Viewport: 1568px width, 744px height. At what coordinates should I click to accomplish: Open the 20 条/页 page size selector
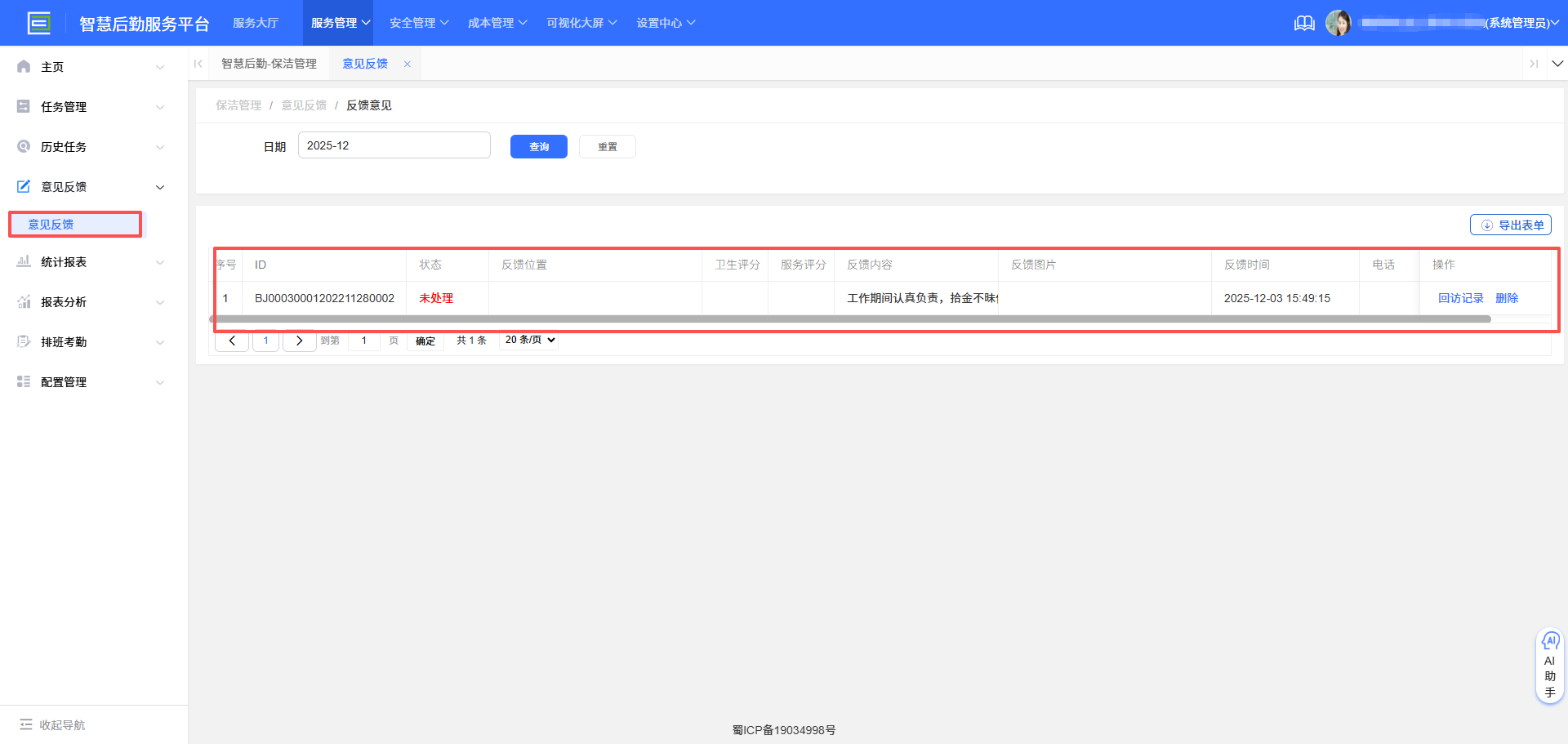[528, 340]
